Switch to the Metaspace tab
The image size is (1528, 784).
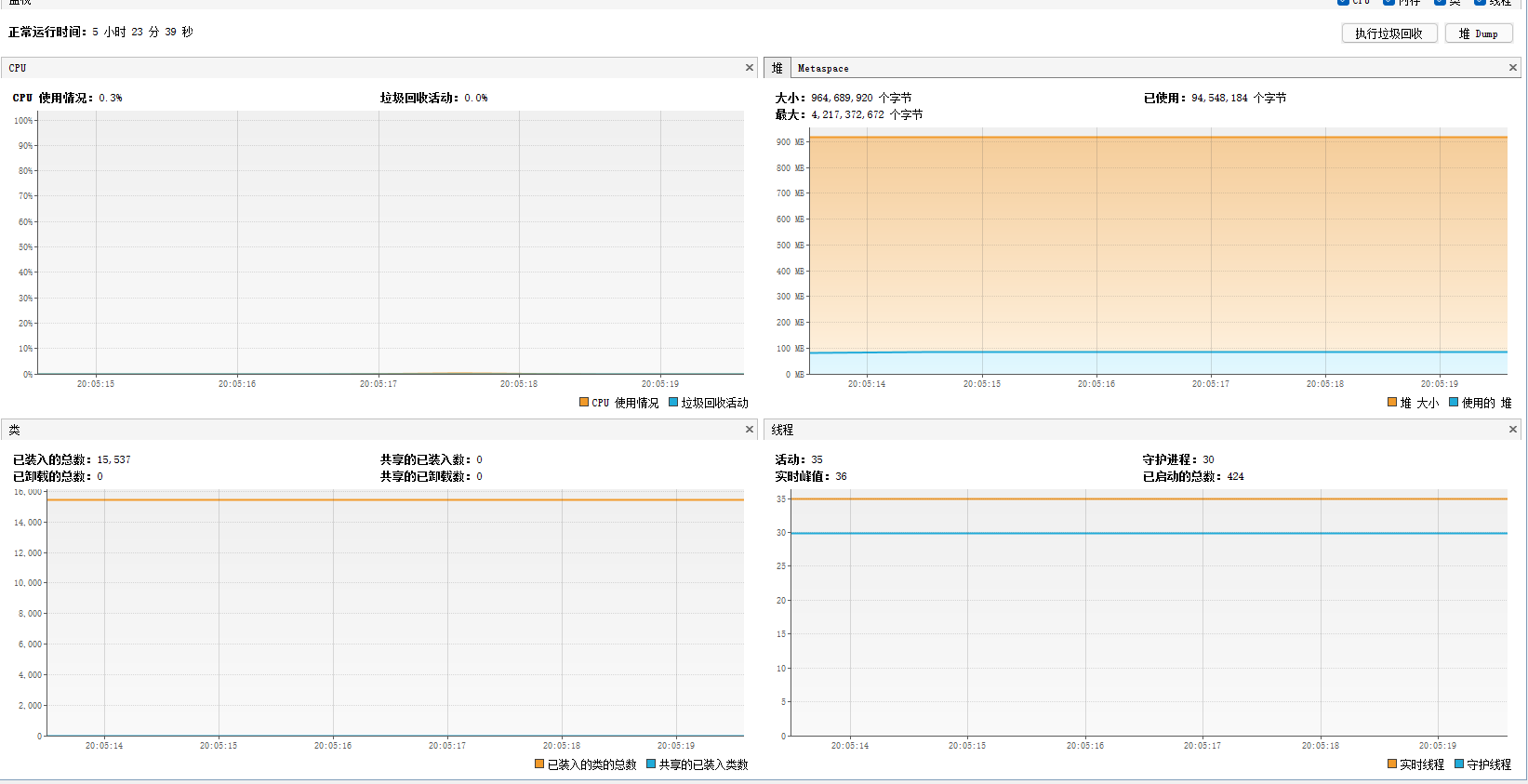coord(823,68)
